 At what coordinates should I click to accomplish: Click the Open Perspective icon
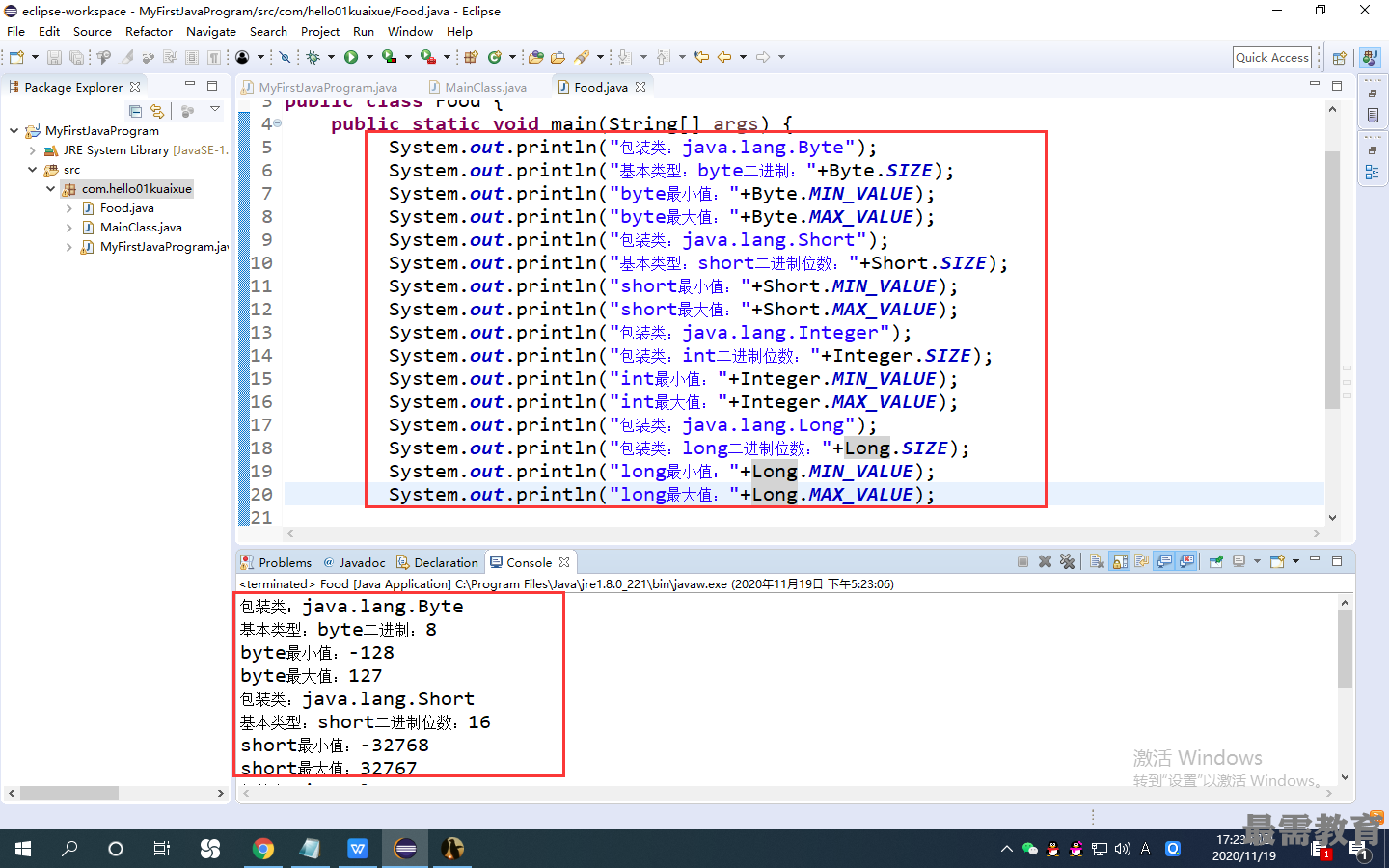[x=1339, y=58]
